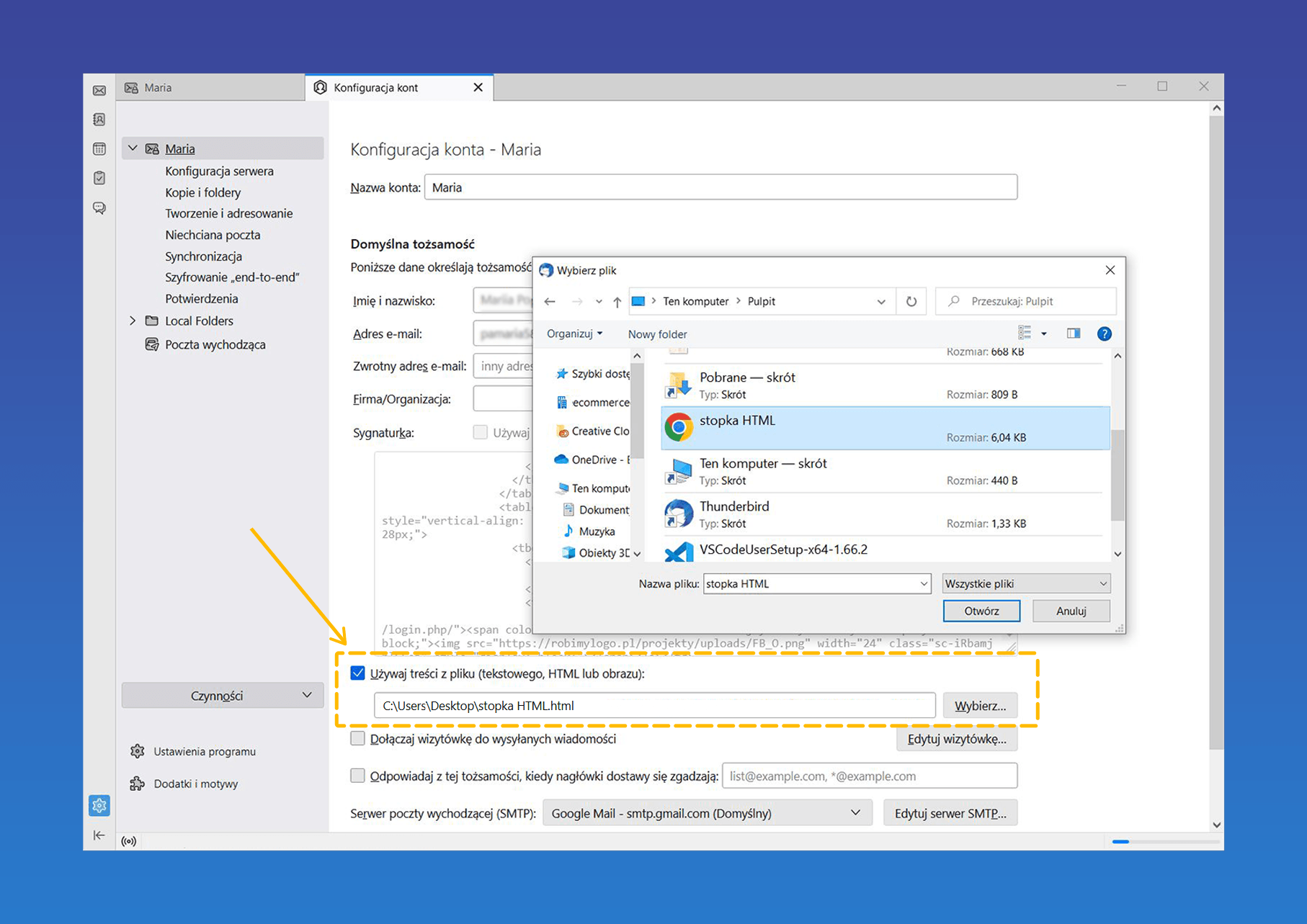Open Dodatki i motywy

tap(184, 784)
